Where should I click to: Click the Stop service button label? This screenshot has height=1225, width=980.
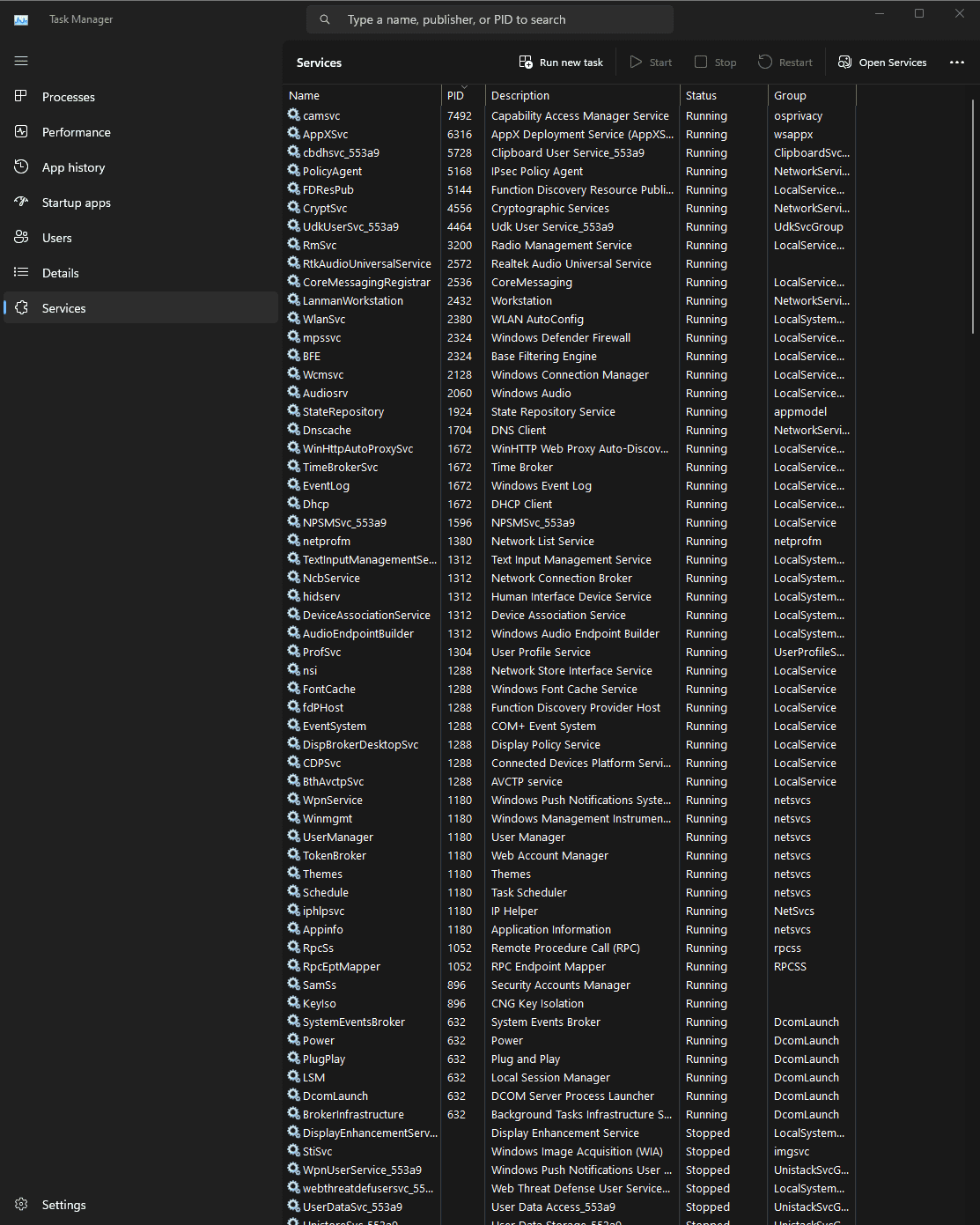[726, 63]
